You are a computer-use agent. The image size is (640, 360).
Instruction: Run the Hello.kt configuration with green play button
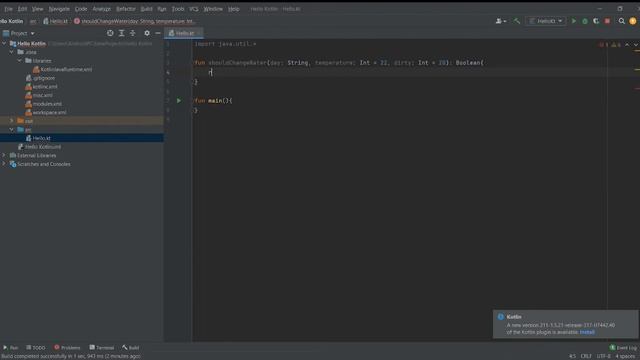[x=574, y=21]
